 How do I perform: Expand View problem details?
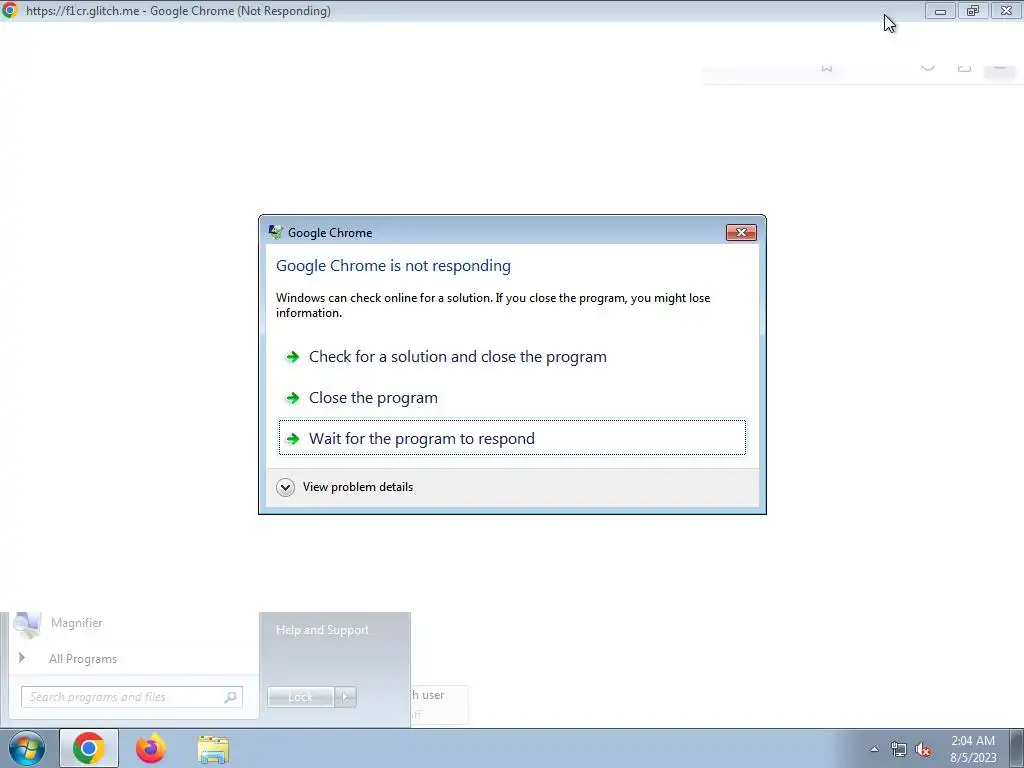[x=345, y=487]
